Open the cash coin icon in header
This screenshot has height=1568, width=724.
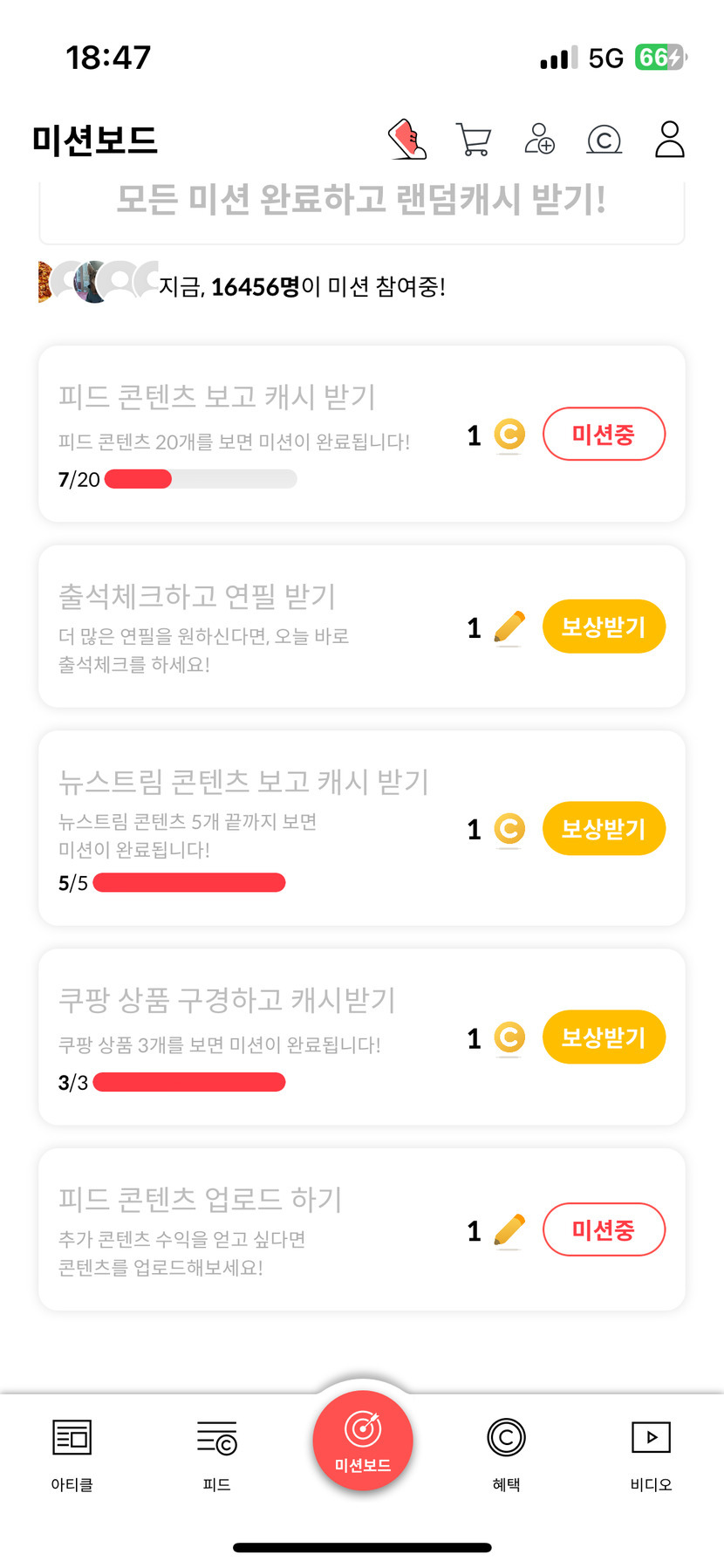(x=604, y=140)
